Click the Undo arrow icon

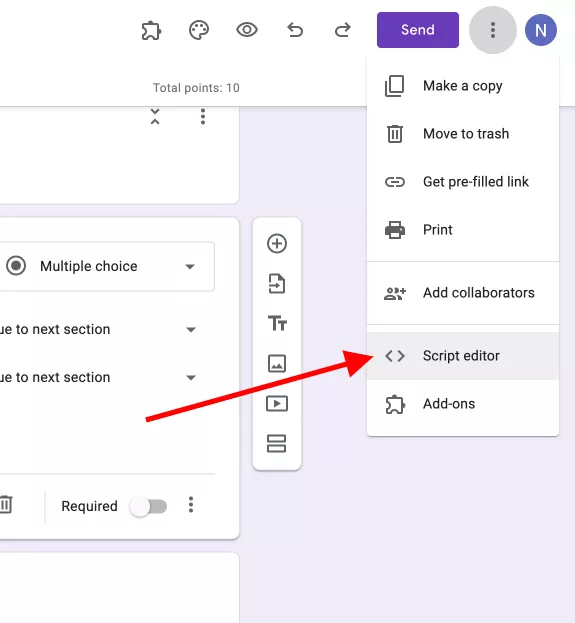point(295,30)
